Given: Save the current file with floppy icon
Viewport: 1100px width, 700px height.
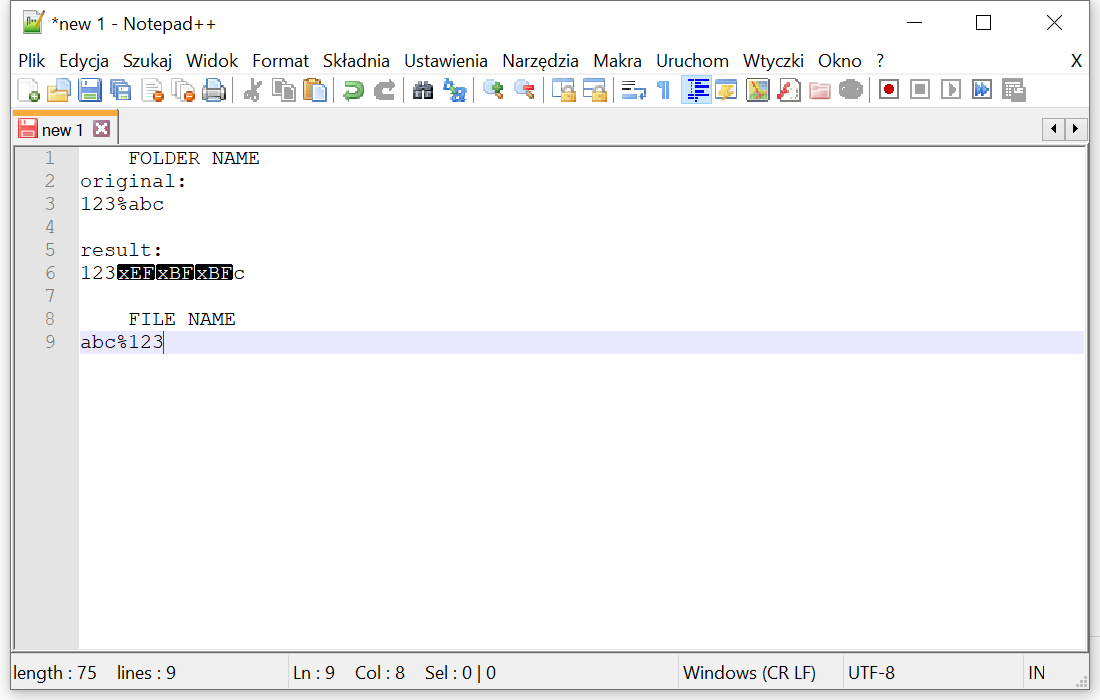Looking at the screenshot, I should pyautogui.click(x=90, y=90).
